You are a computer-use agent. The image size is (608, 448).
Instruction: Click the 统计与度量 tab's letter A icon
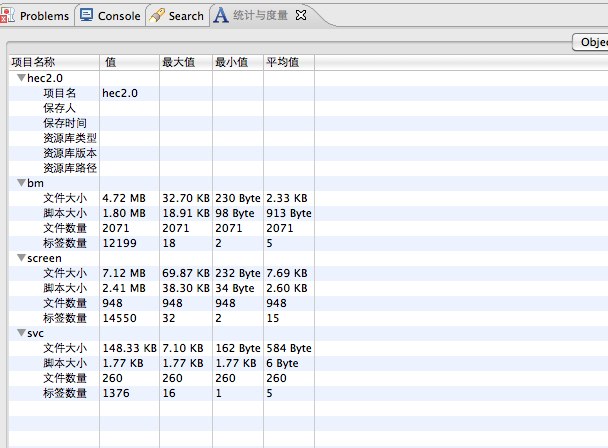(x=219, y=15)
